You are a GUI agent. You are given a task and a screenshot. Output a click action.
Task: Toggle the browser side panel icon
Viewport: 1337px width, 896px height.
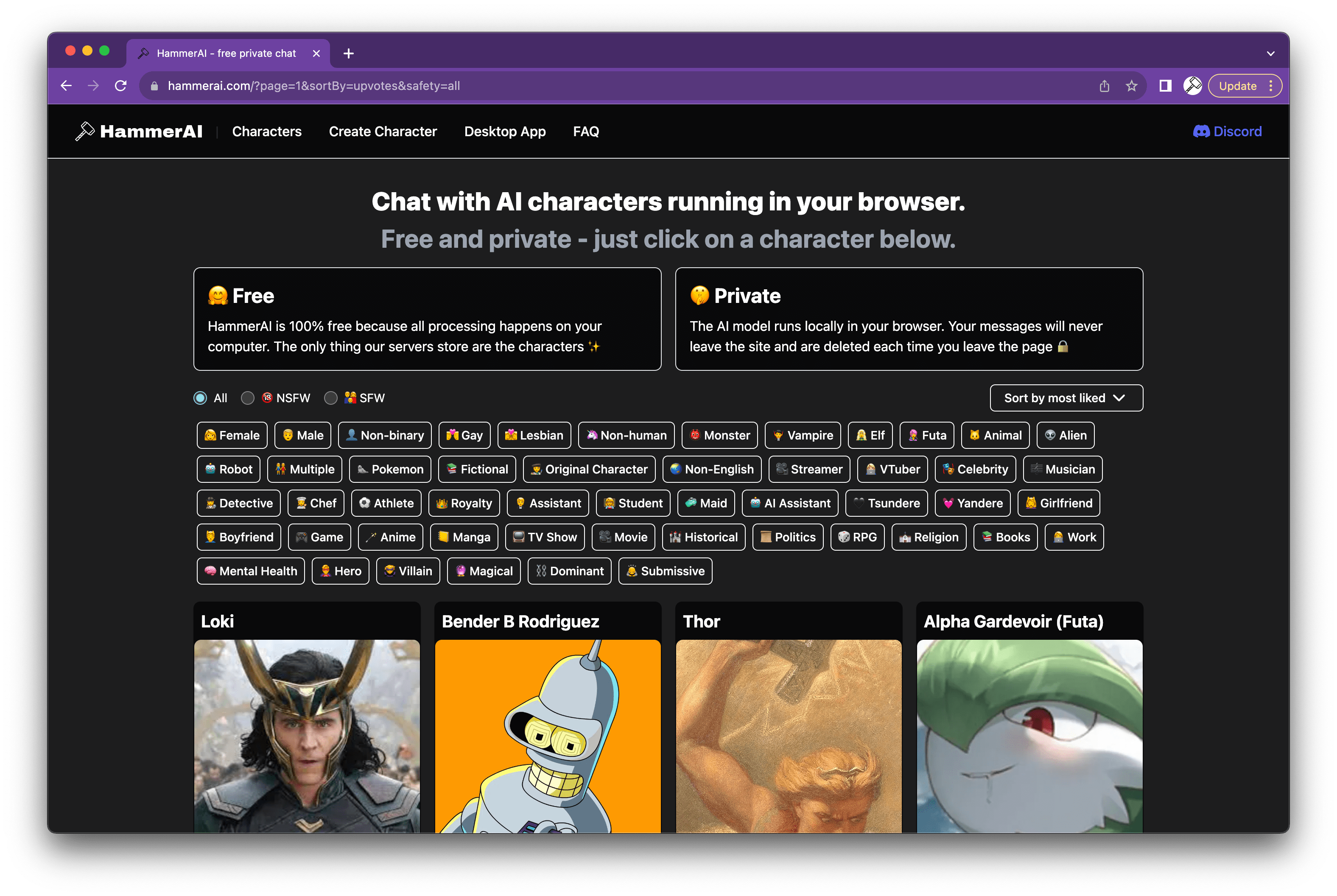click(x=1165, y=86)
